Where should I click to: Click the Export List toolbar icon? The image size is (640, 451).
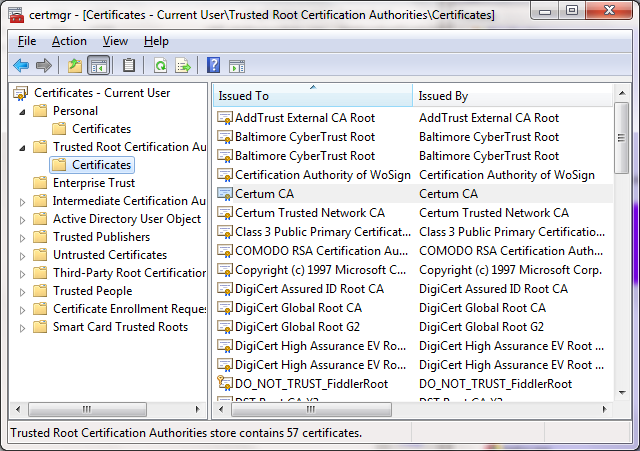point(183,65)
